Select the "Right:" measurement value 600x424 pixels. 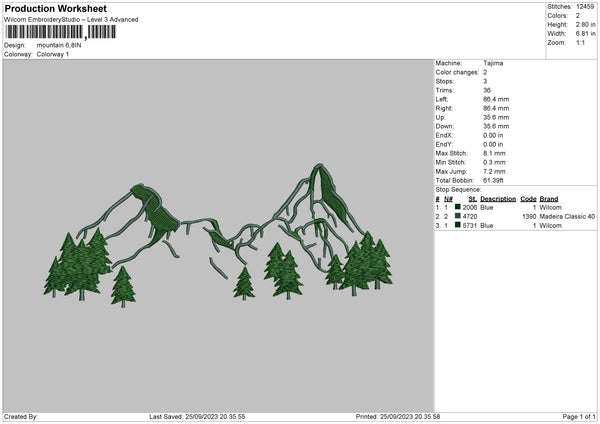[496, 108]
